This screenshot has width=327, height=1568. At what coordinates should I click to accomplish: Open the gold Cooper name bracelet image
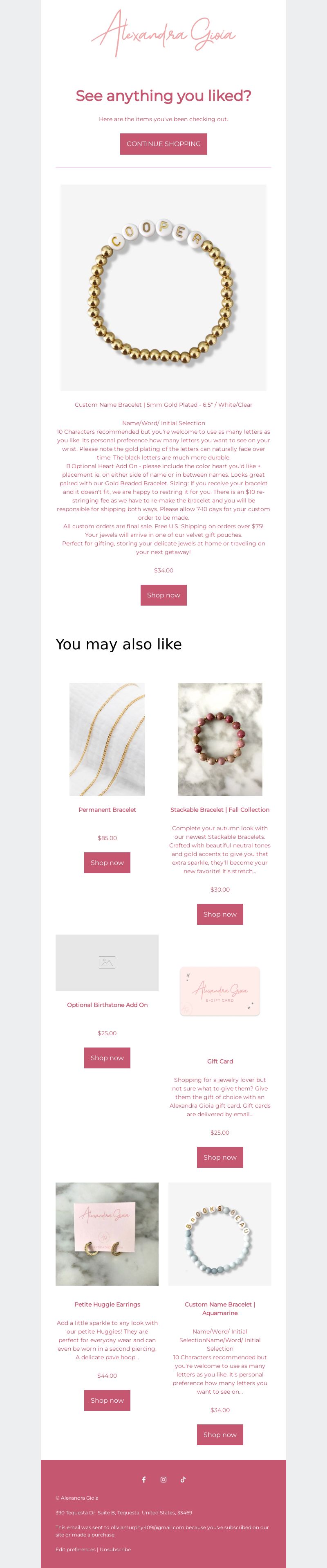pyautogui.click(x=163, y=287)
